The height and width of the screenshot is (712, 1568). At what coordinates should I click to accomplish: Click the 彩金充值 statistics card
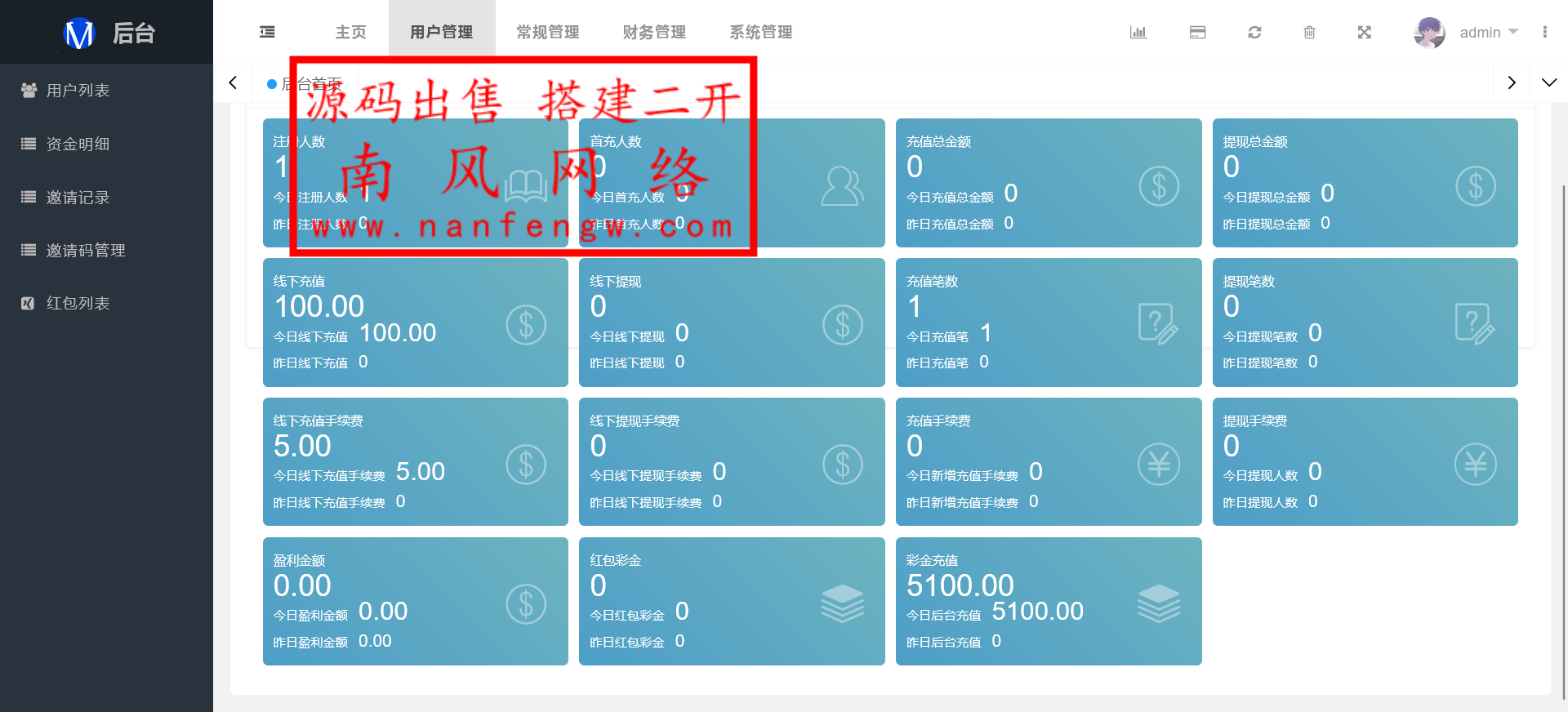pos(1048,601)
